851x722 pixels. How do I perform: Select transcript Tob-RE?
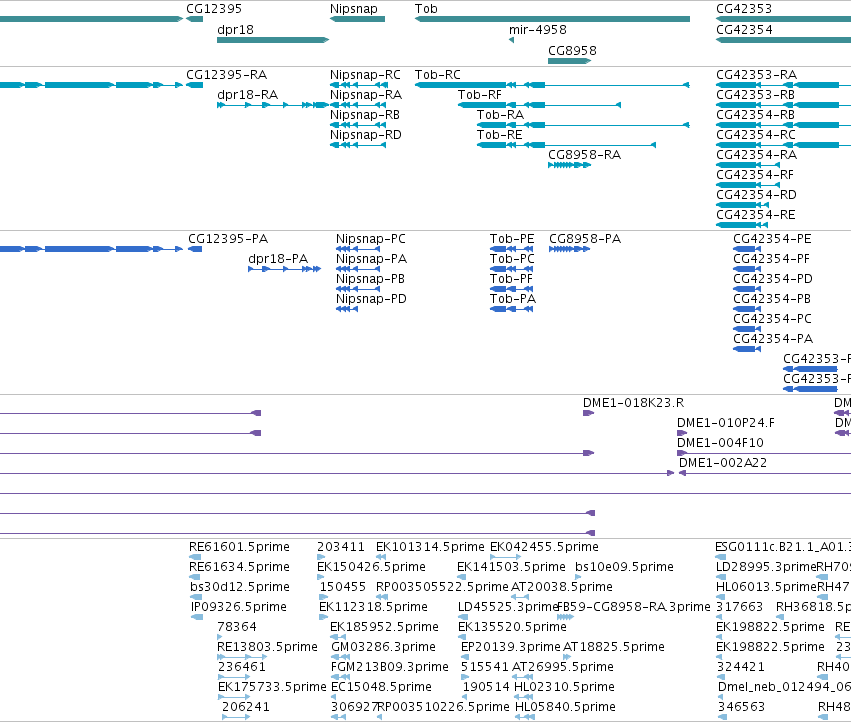click(x=566, y=145)
